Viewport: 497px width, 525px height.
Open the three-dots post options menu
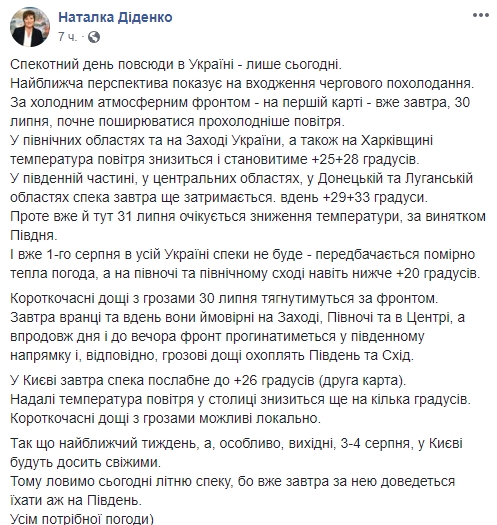(x=481, y=15)
